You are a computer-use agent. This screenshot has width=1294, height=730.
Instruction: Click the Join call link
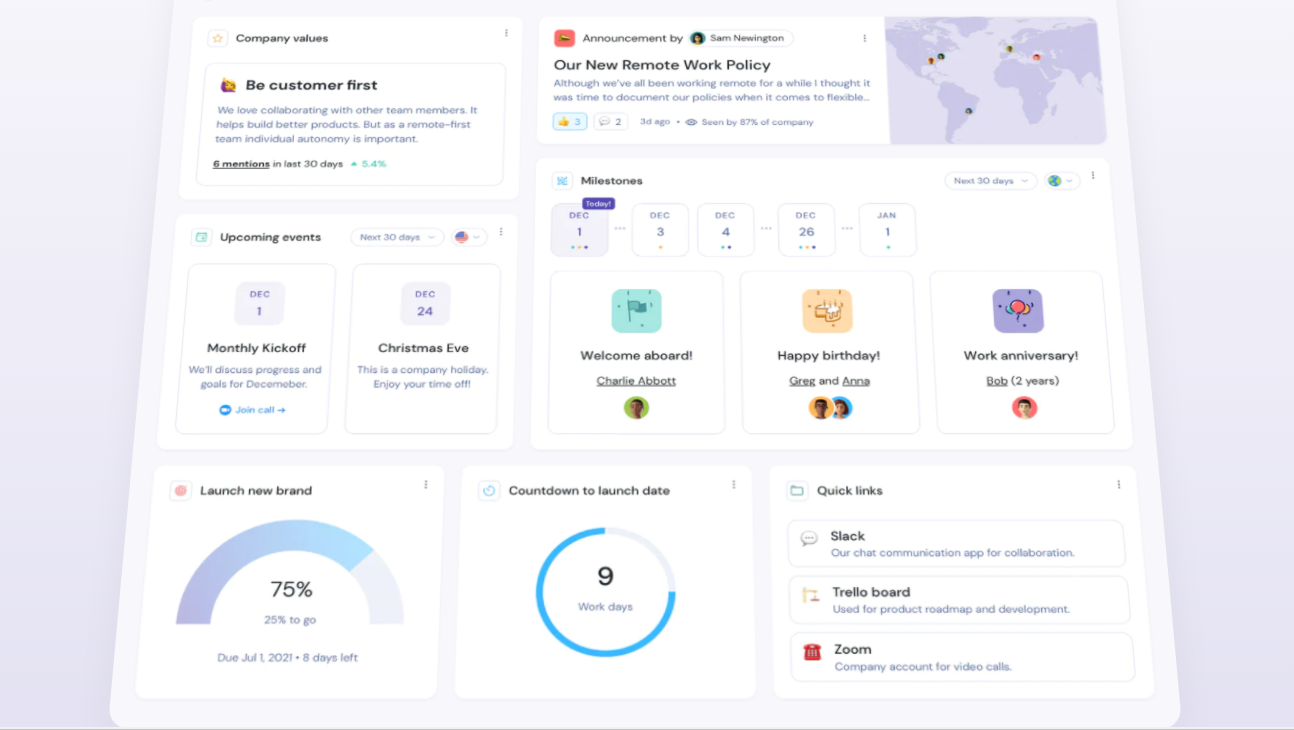[253, 410]
